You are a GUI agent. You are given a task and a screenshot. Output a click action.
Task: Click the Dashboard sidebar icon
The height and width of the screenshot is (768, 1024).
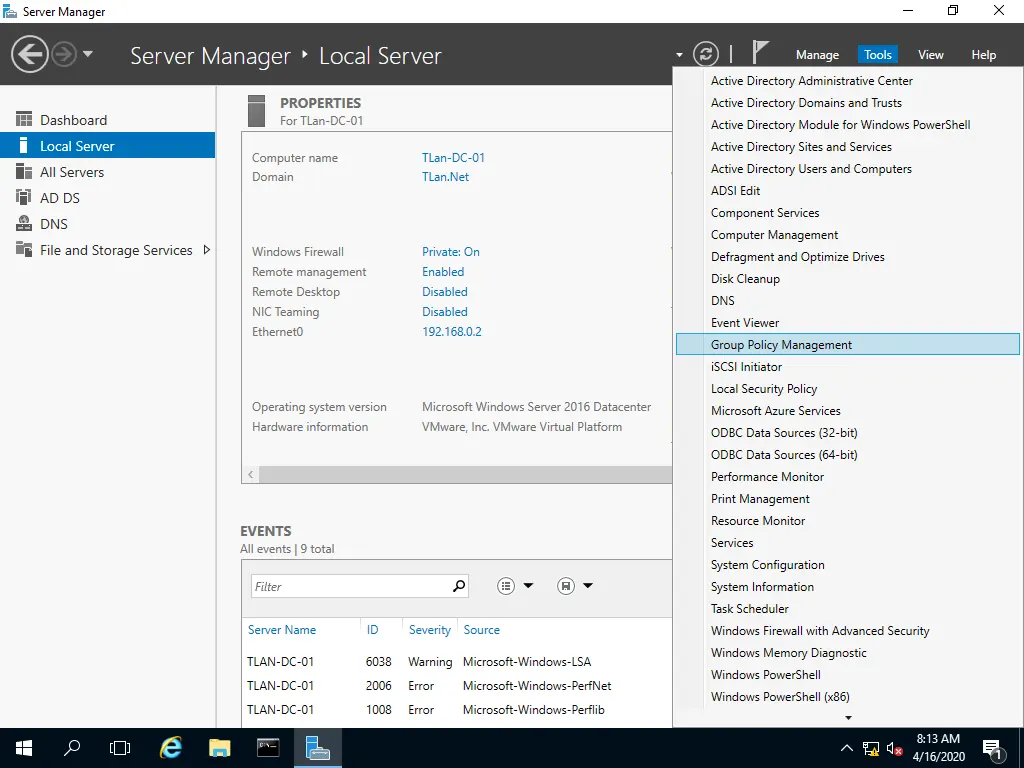pyautogui.click(x=24, y=119)
